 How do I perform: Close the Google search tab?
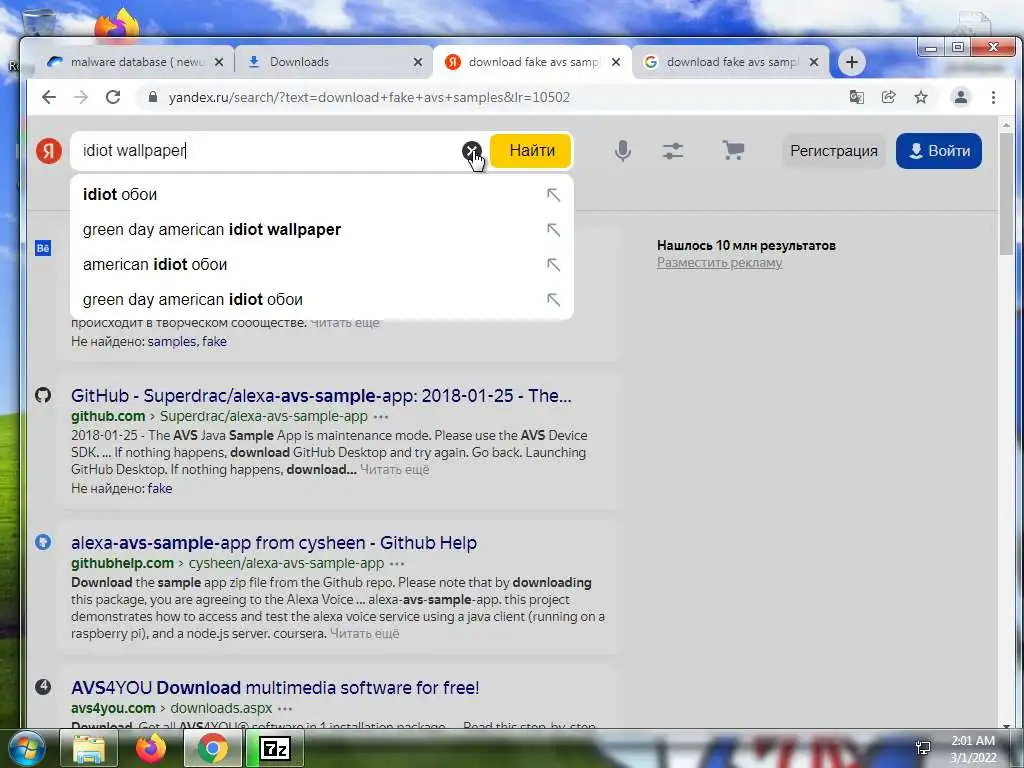pyautogui.click(x=814, y=62)
